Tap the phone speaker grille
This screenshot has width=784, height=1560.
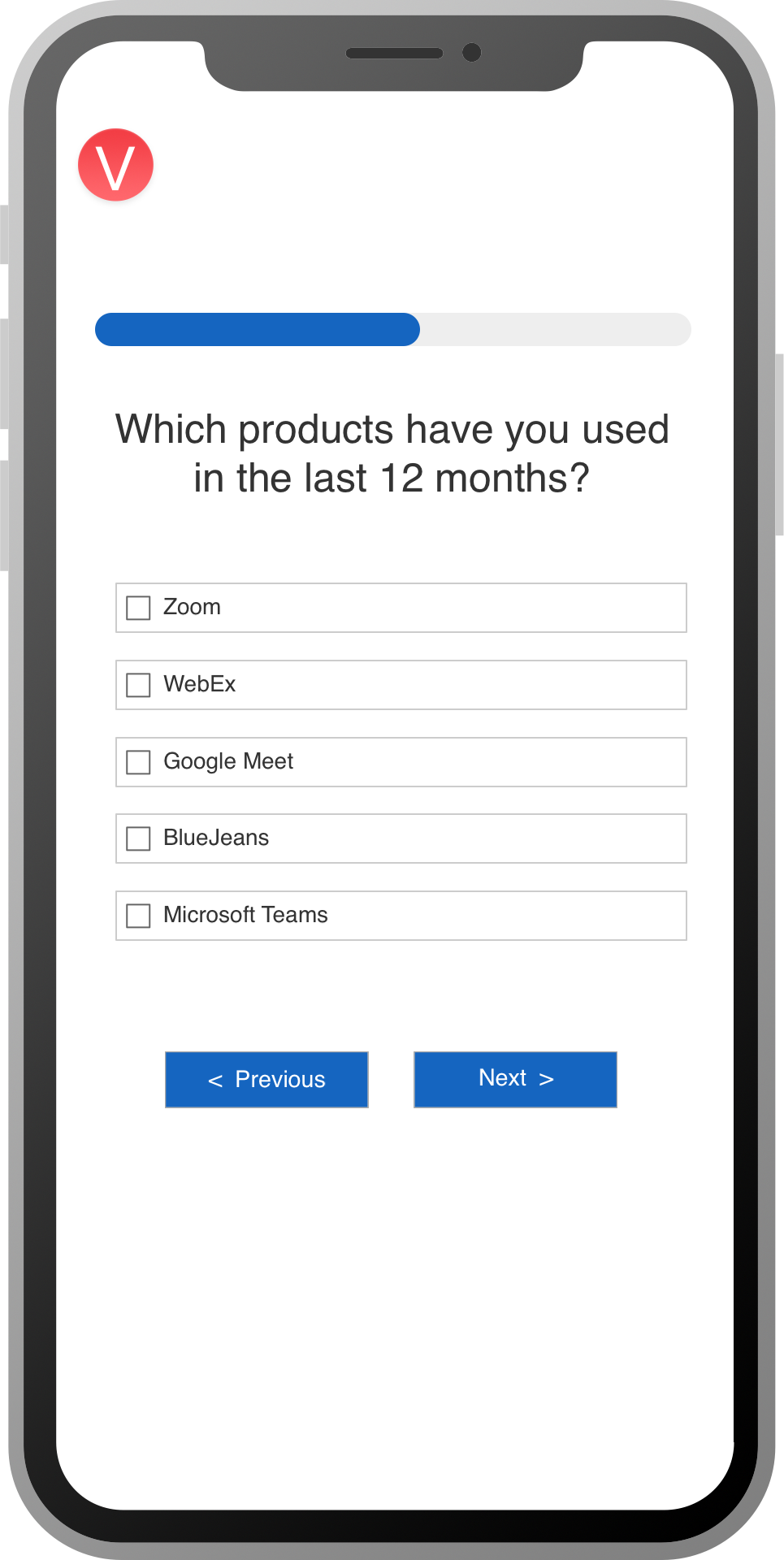tap(395, 54)
